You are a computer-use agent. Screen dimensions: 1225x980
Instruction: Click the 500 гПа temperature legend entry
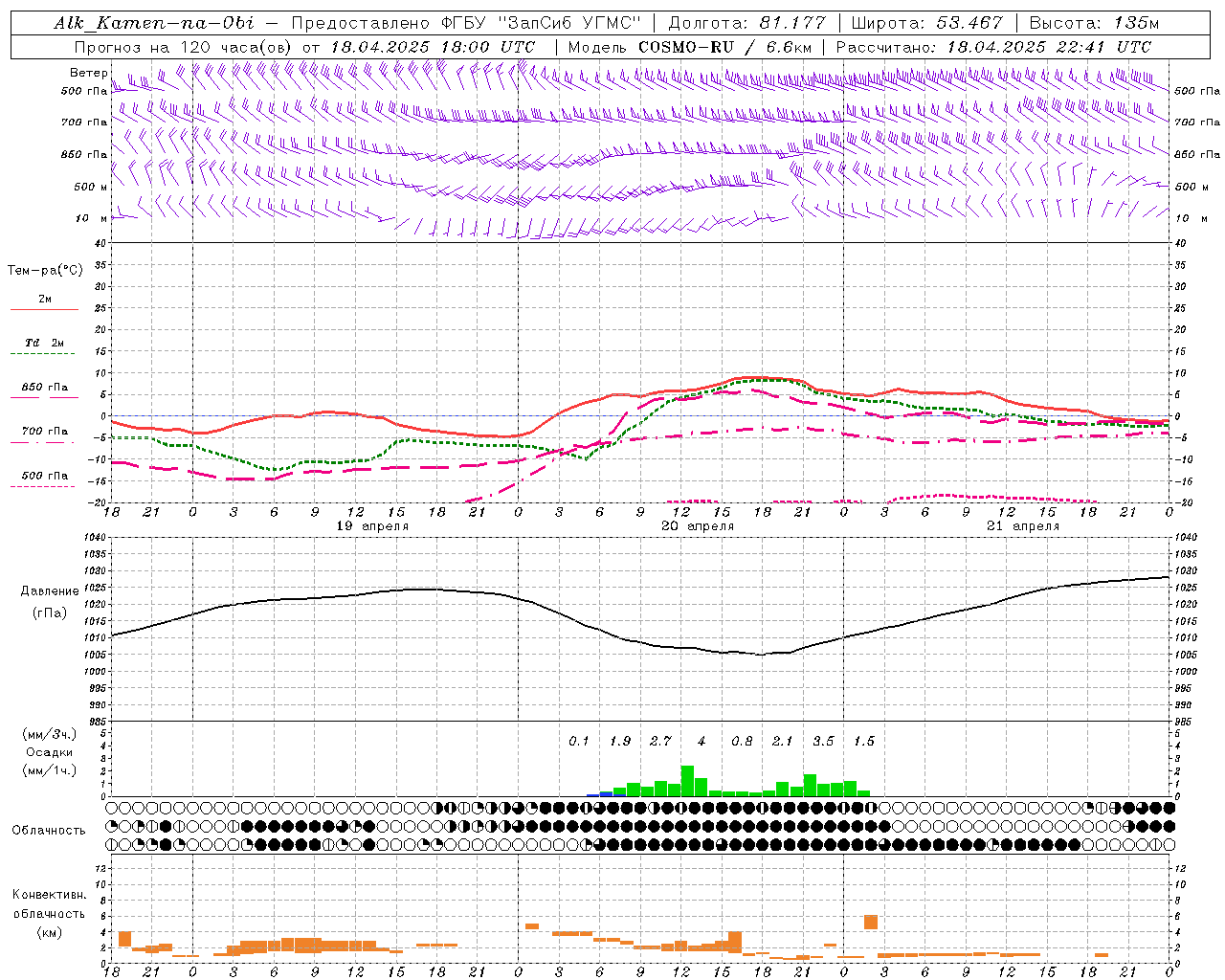pos(45,476)
